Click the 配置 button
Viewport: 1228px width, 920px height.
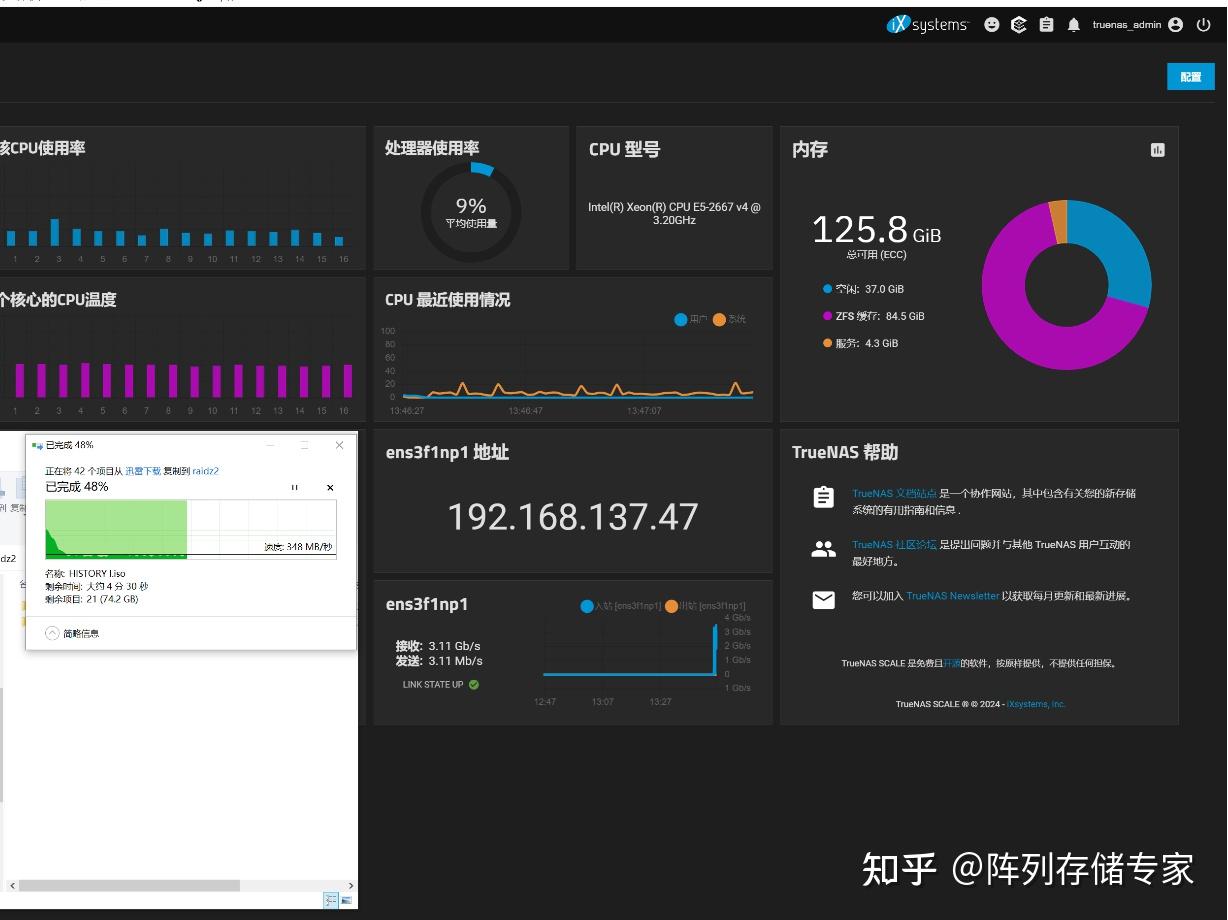coord(1190,76)
